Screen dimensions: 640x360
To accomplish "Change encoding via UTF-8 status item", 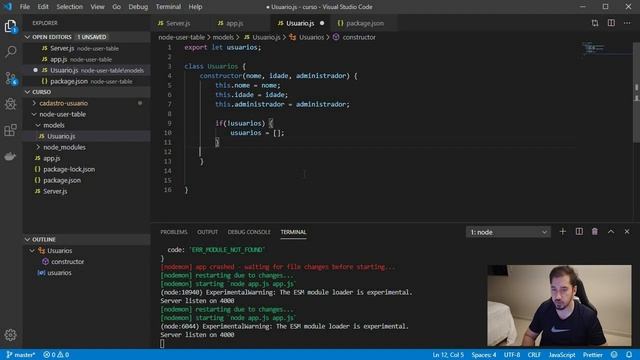I will point(512,355).
